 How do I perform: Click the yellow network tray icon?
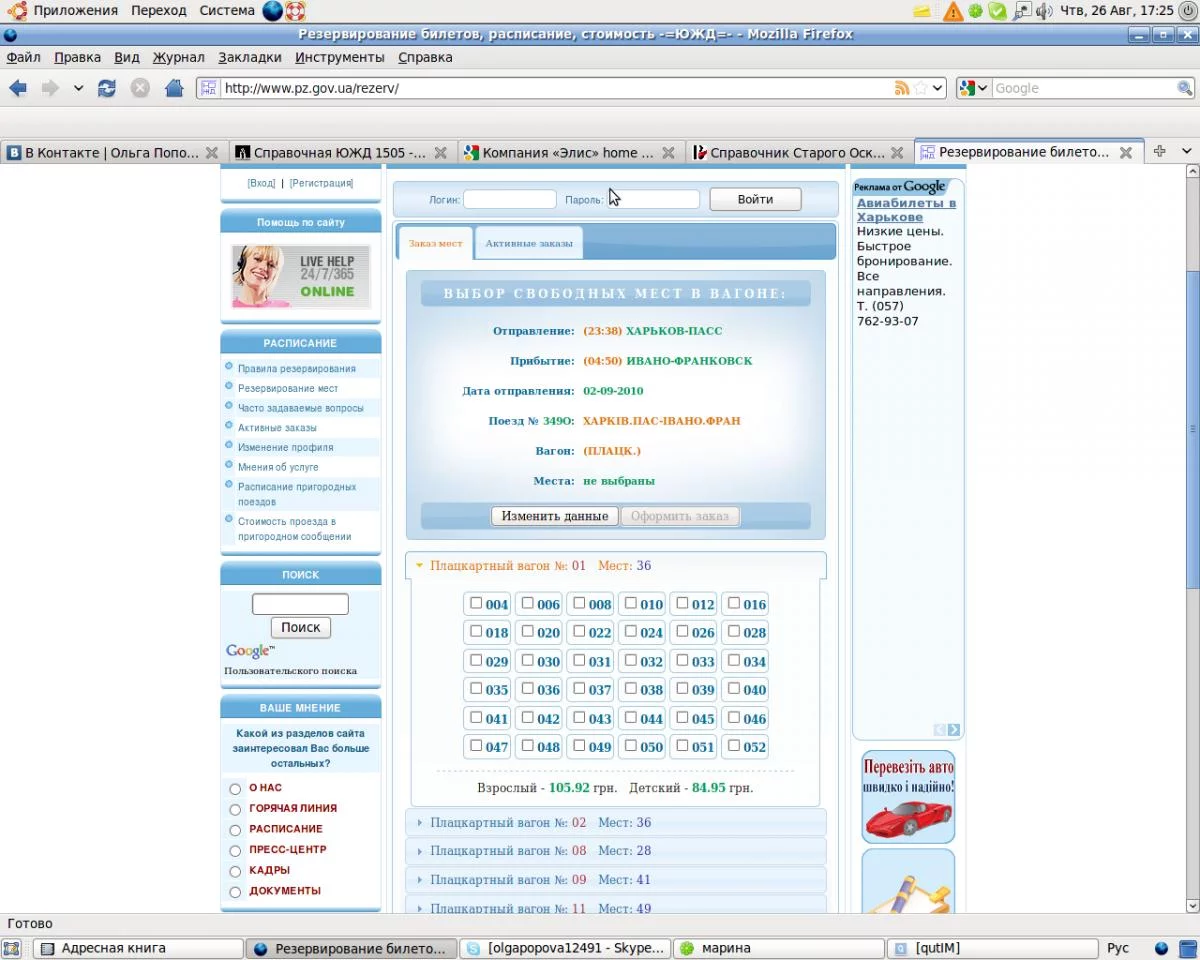coord(922,11)
